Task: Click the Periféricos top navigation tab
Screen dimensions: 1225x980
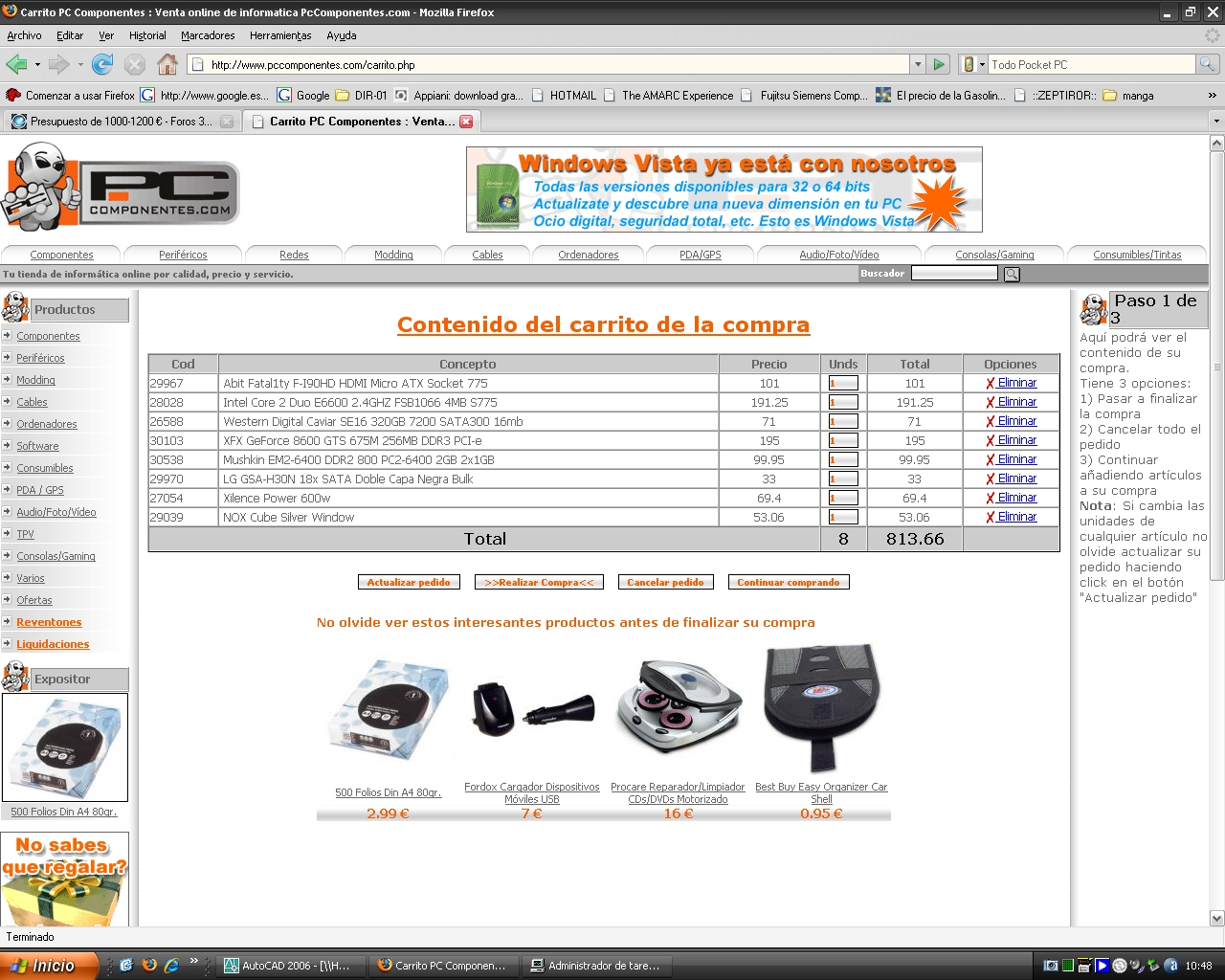Action: (183, 255)
